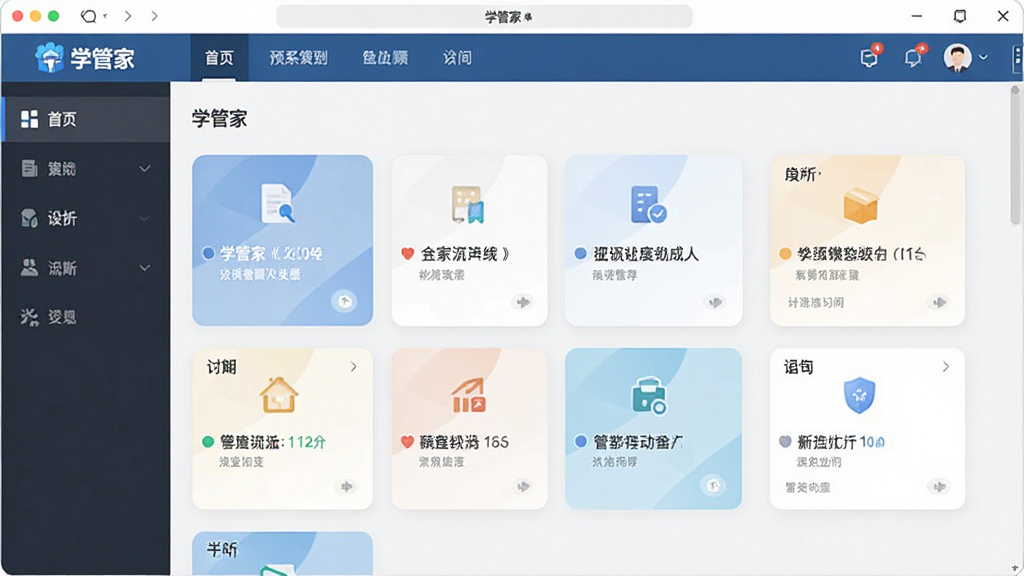Select 首页 in the left sidebar
This screenshot has width=1024, height=576.
tap(86, 120)
